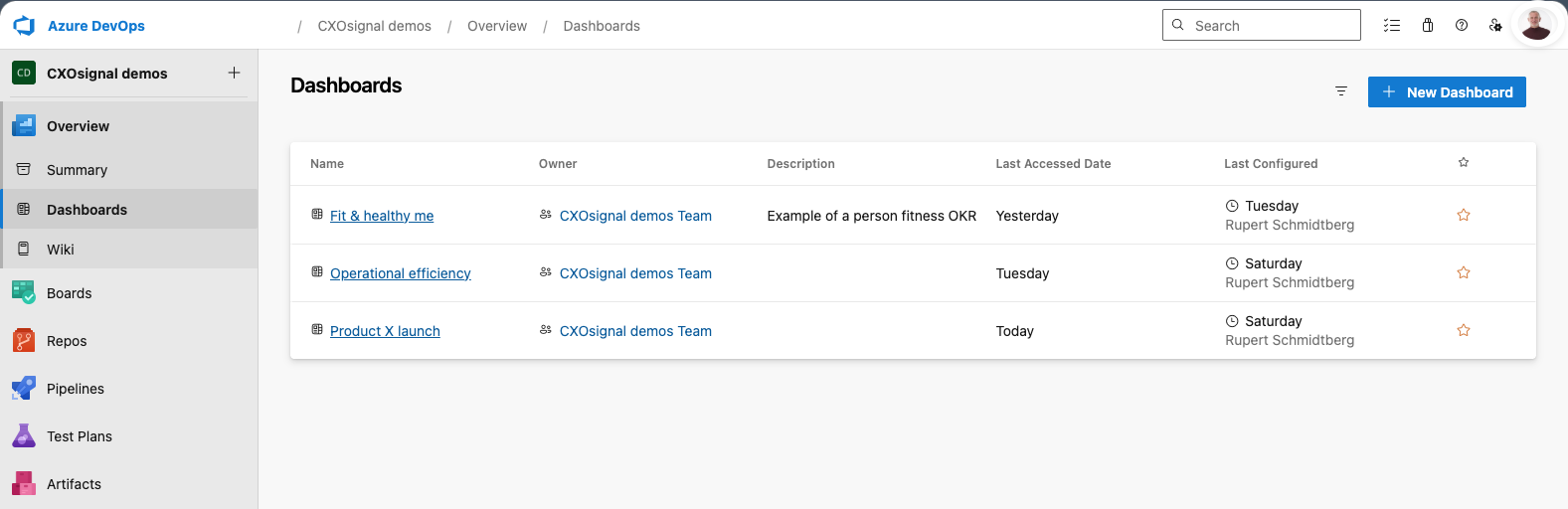The width and height of the screenshot is (1568, 509).
Task: Open Wiki in the sidebar
Action: (129, 250)
